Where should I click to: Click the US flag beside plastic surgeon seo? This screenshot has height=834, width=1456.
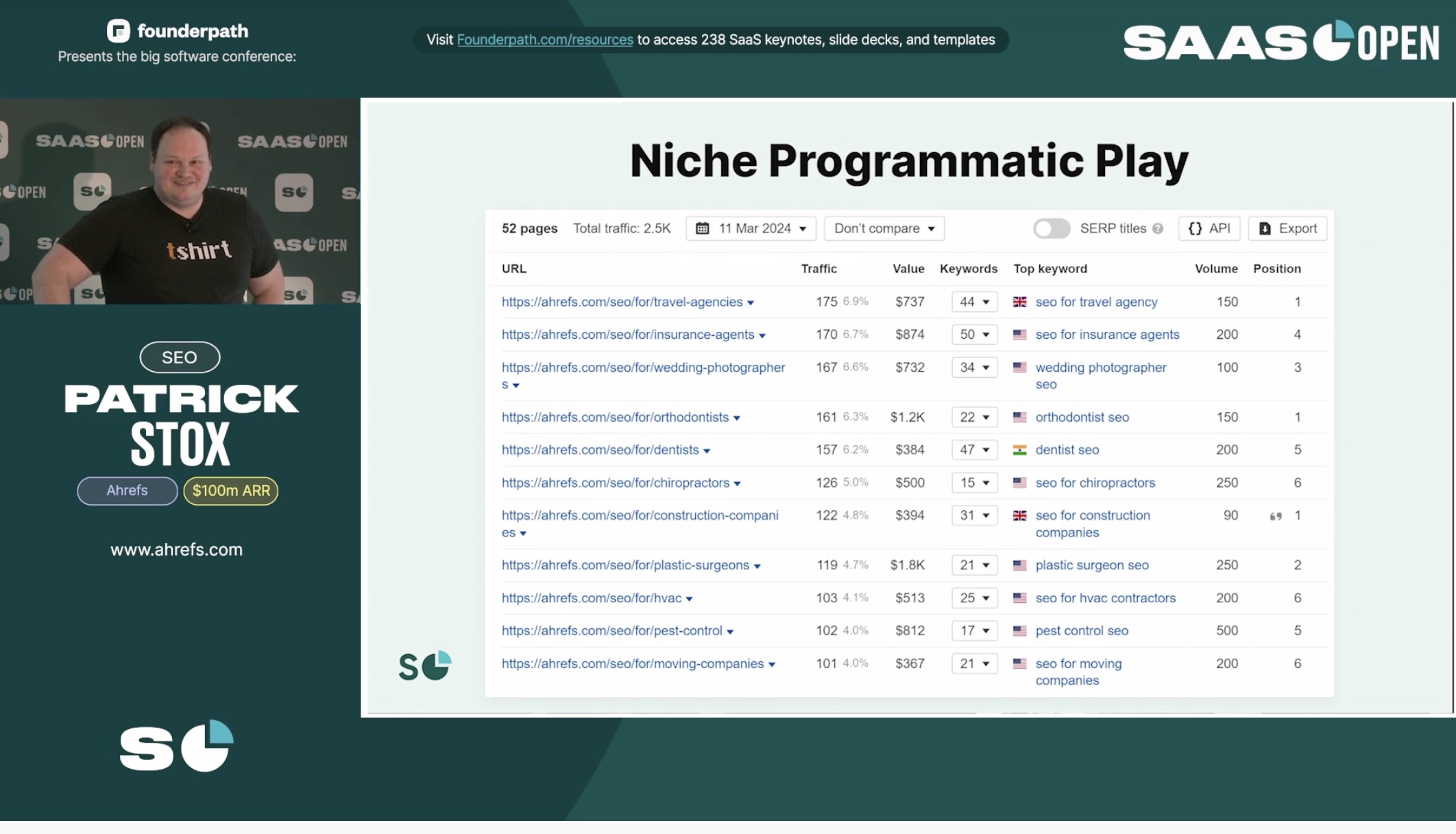coord(1020,565)
